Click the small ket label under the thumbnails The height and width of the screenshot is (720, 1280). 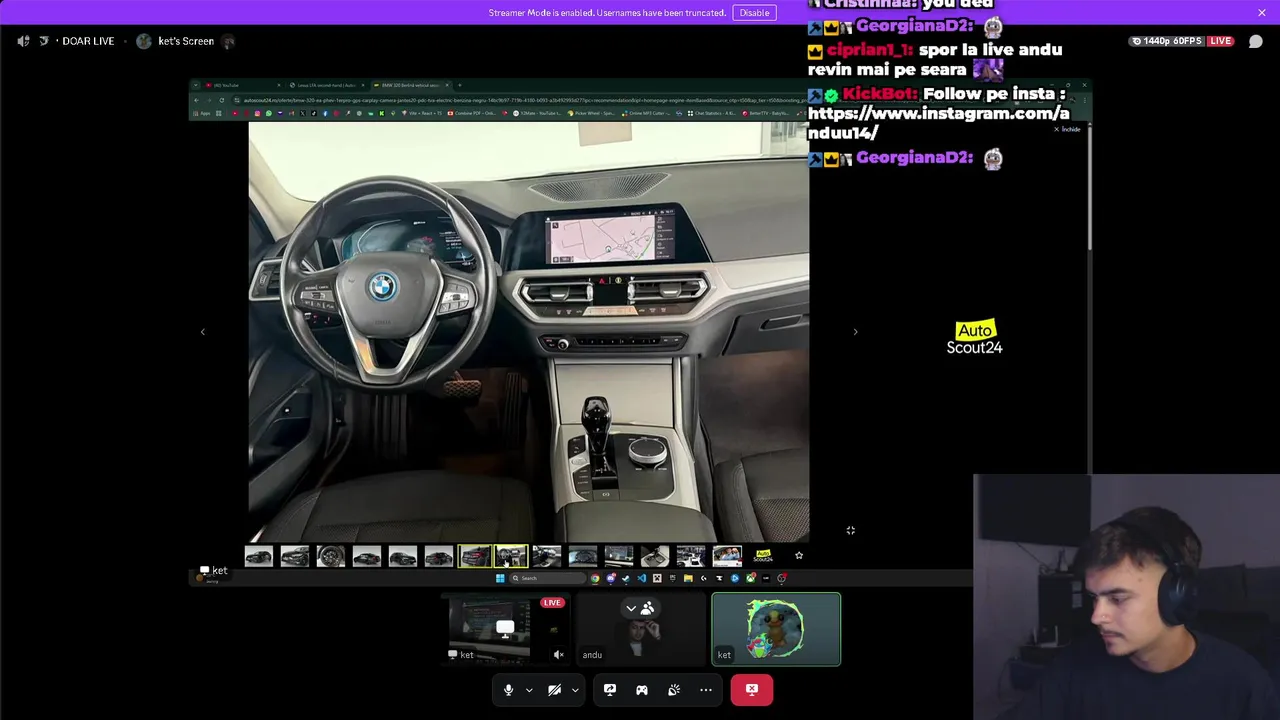pos(214,571)
